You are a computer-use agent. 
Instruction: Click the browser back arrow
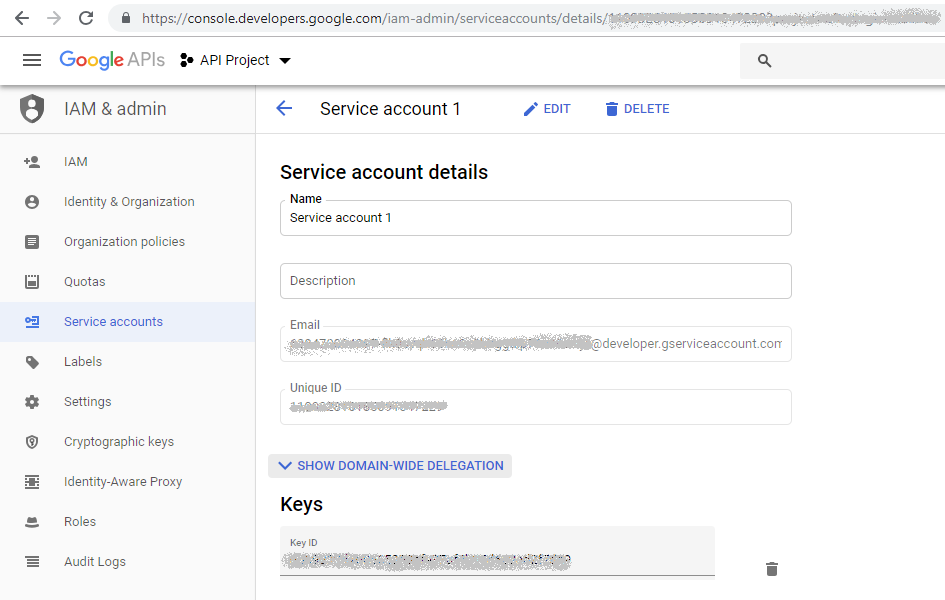[22, 18]
